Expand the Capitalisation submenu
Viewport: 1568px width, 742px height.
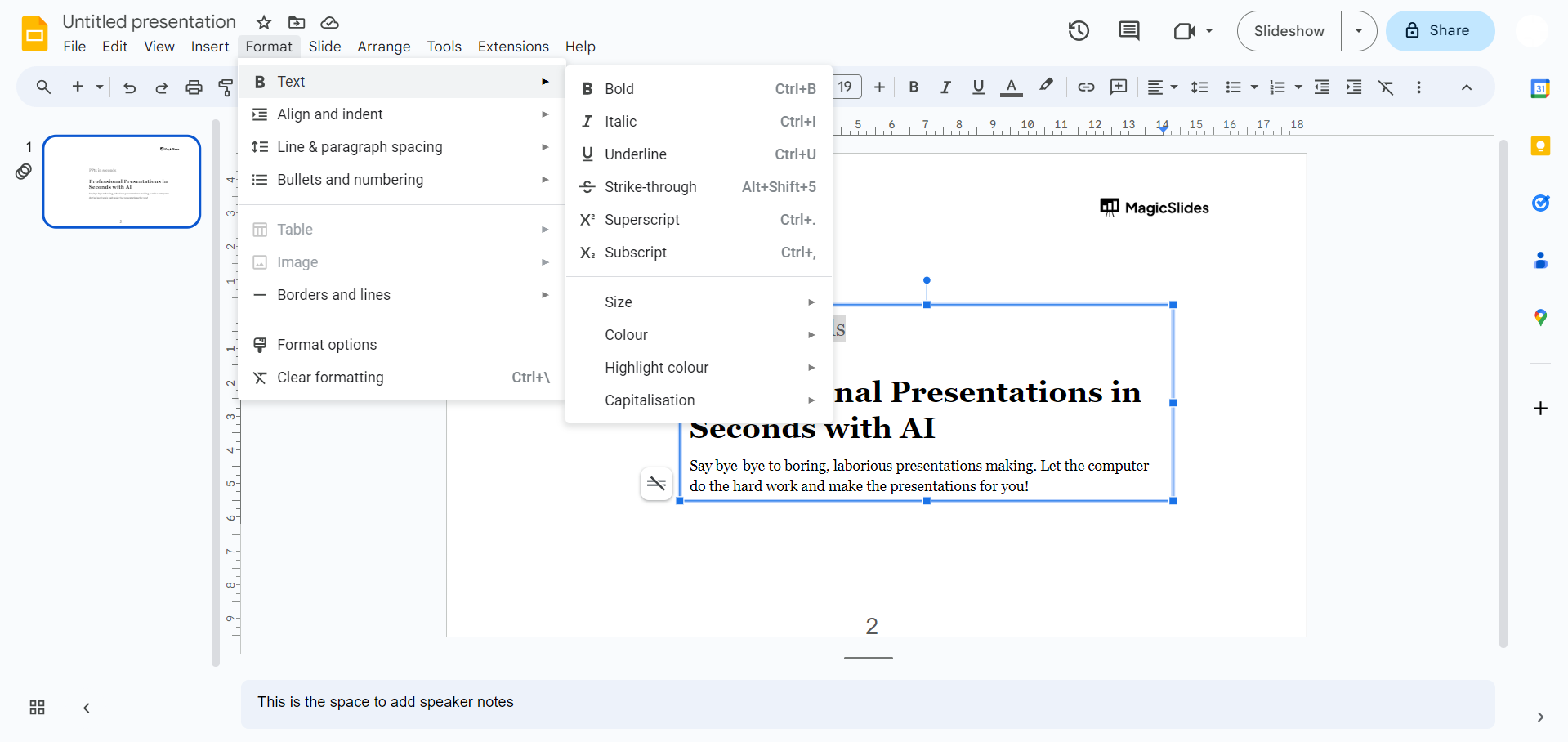click(x=699, y=400)
